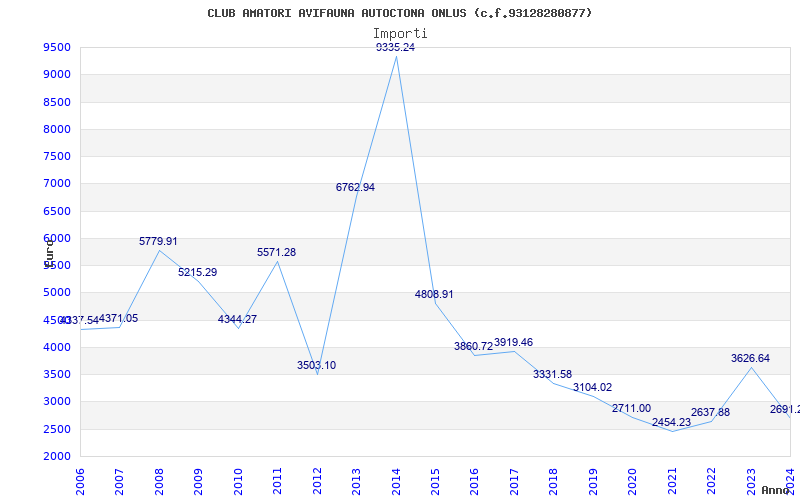
Task: Click the 2013 year axis label
Action: click(x=357, y=482)
